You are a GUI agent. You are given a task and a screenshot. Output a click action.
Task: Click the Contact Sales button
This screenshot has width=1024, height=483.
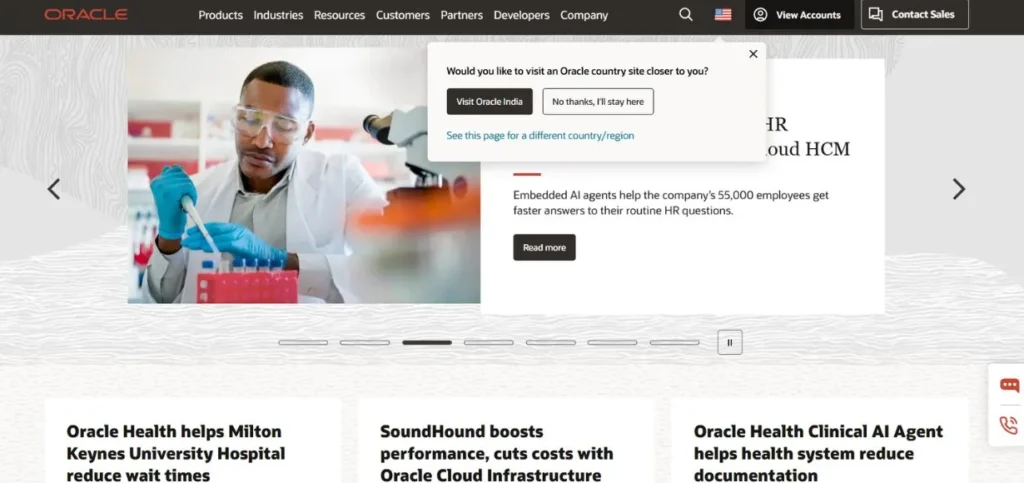coord(914,14)
